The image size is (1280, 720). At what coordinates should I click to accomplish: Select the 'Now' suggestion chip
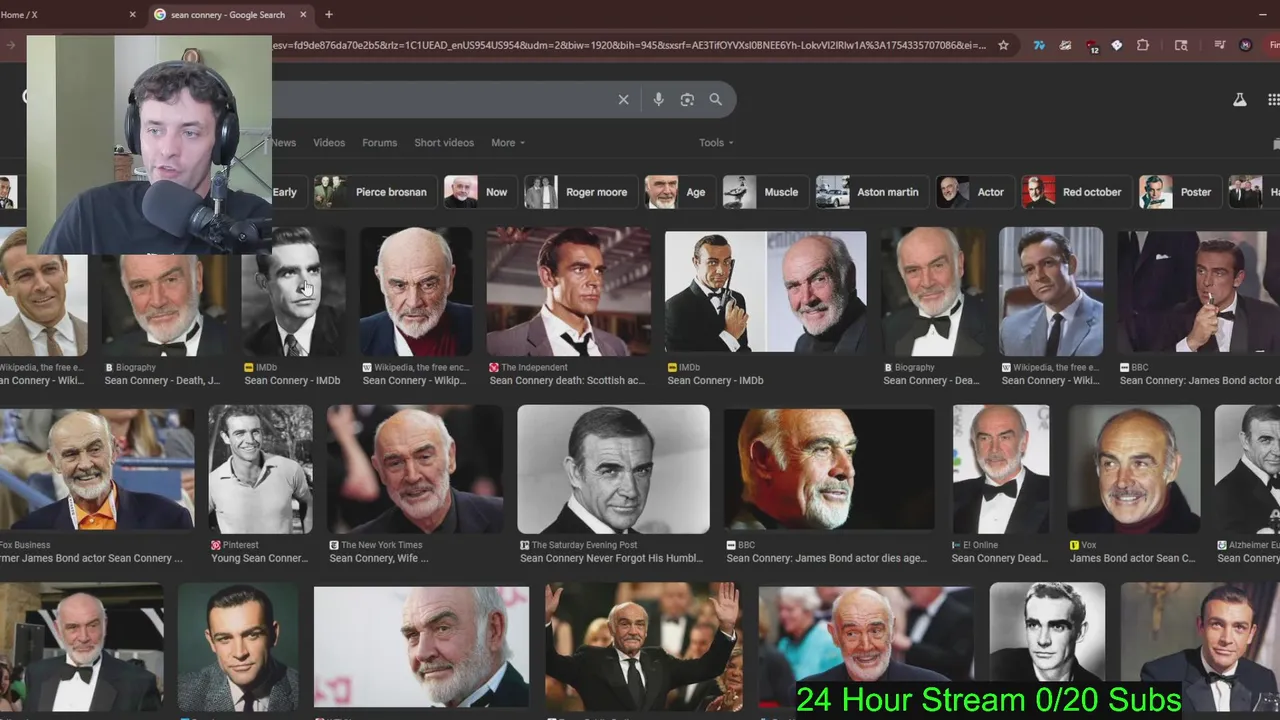tap(478, 192)
